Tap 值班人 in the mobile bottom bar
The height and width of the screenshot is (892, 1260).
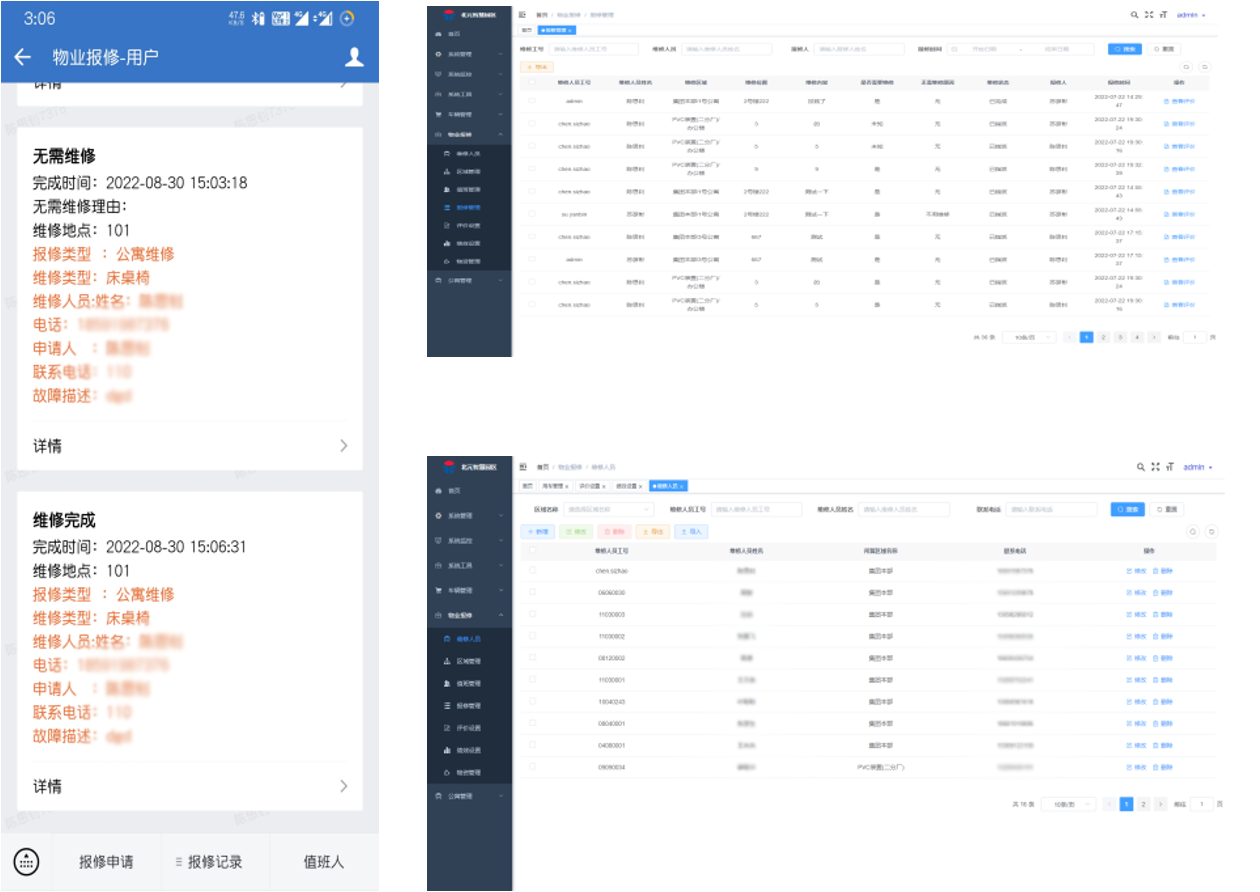coord(323,861)
